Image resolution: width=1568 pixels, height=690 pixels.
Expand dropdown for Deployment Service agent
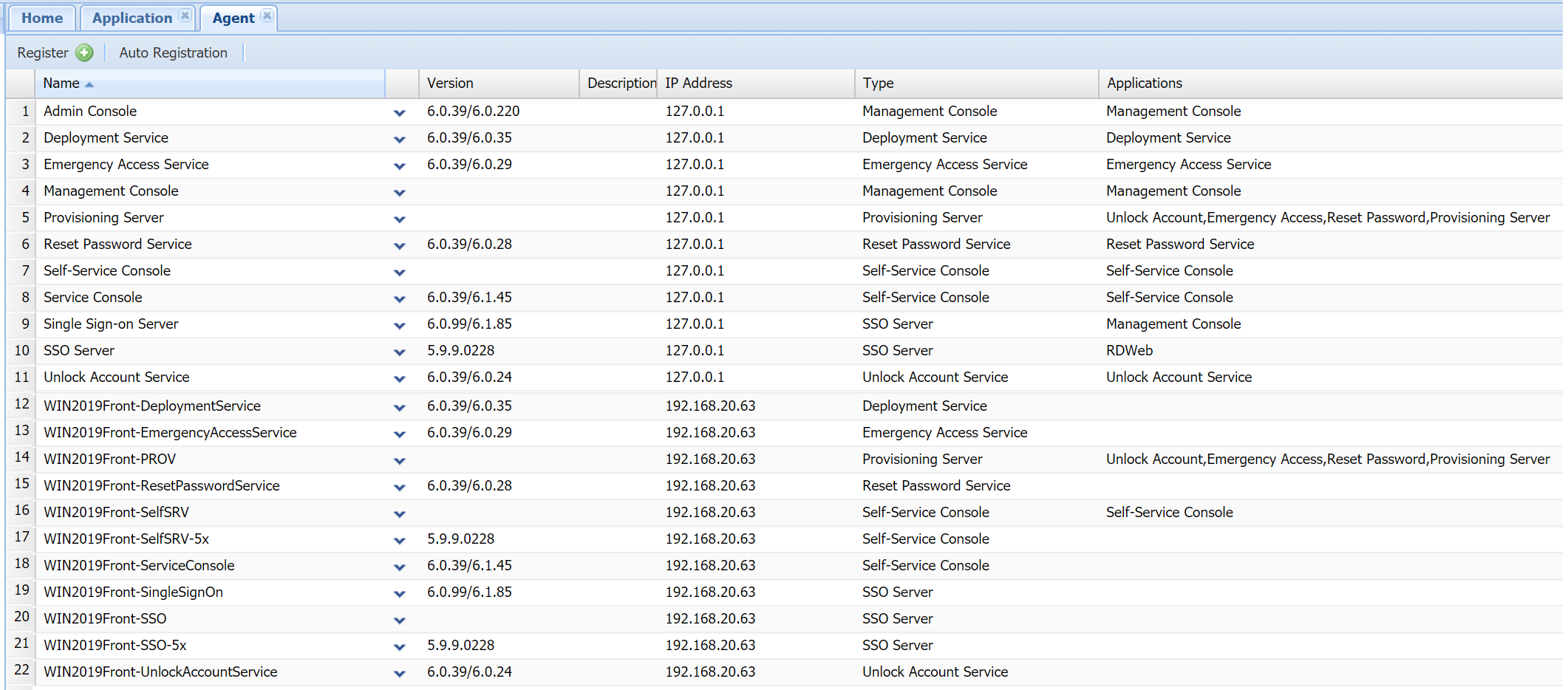[x=400, y=139]
